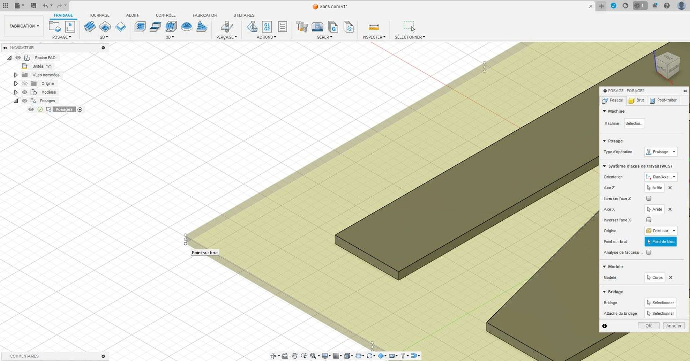Screen dimensions: 690x361
Task: Open the Origine dropdown in the setup dialog
Action: (661, 231)
